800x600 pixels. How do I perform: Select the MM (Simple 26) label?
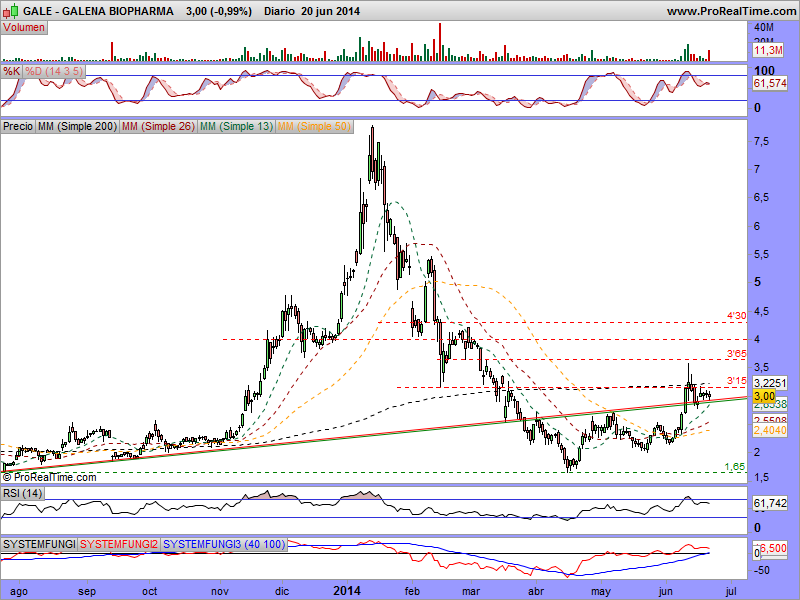click(158, 126)
